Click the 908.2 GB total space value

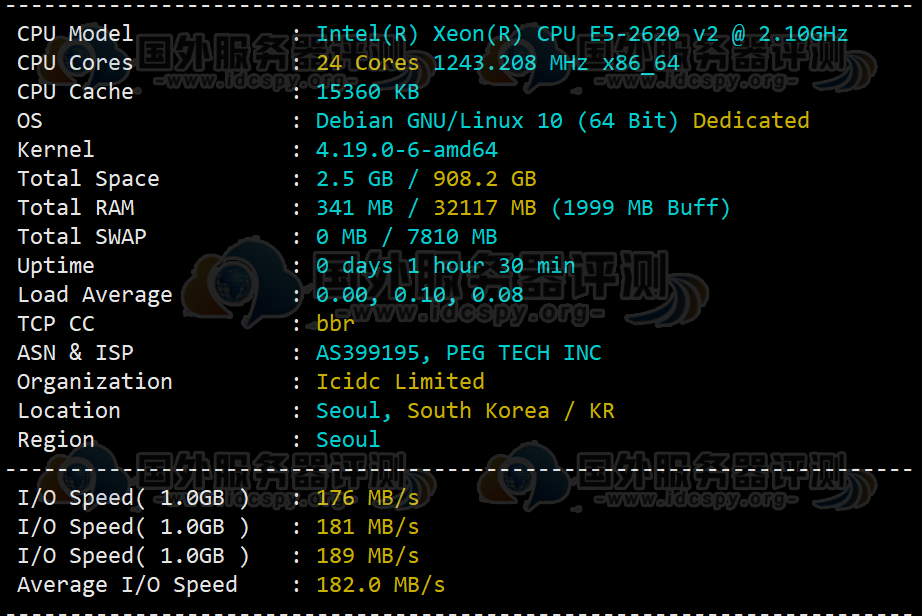click(484, 179)
